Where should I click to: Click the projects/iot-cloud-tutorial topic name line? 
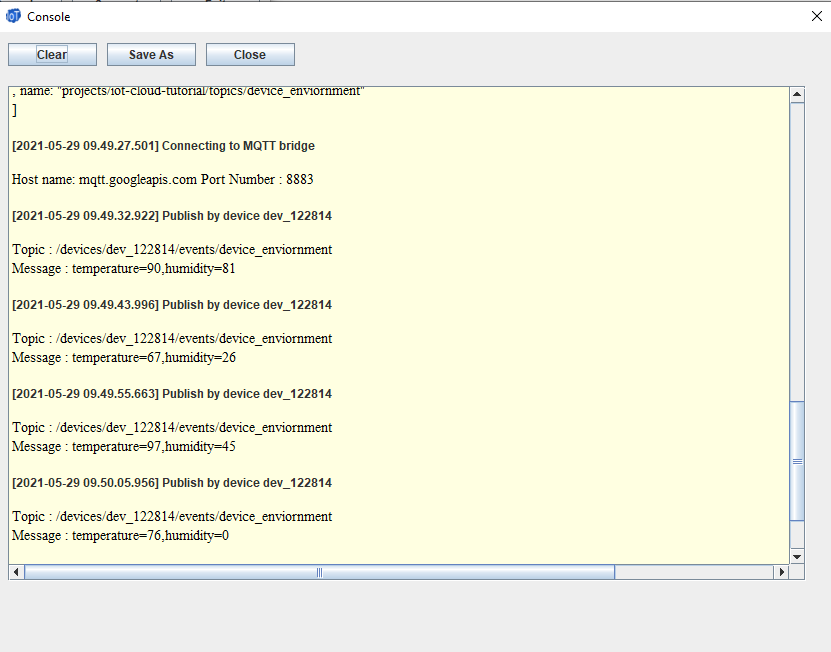coord(188,91)
